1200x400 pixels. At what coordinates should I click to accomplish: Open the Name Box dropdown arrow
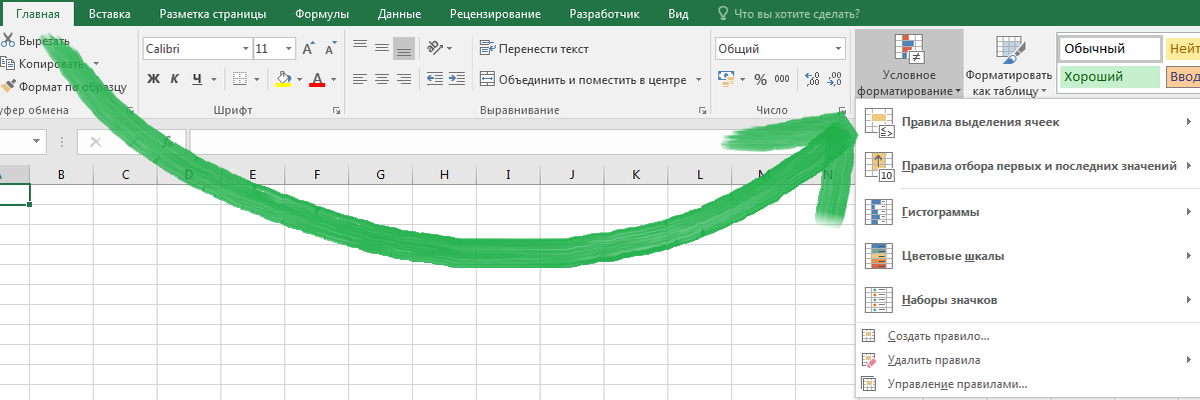click(x=38, y=142)
